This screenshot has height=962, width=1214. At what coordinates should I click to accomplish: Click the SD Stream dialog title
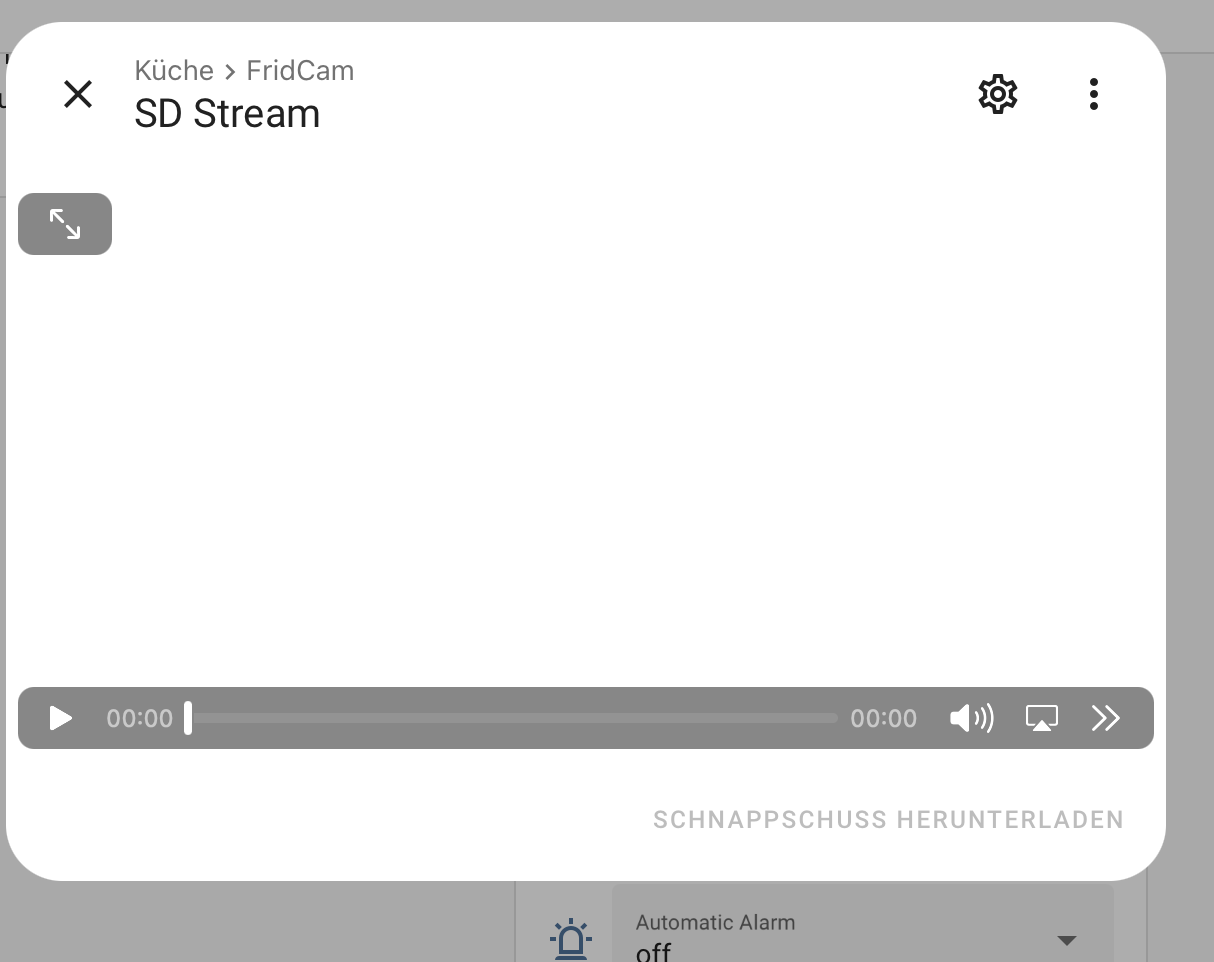click(x=227, y=114)
